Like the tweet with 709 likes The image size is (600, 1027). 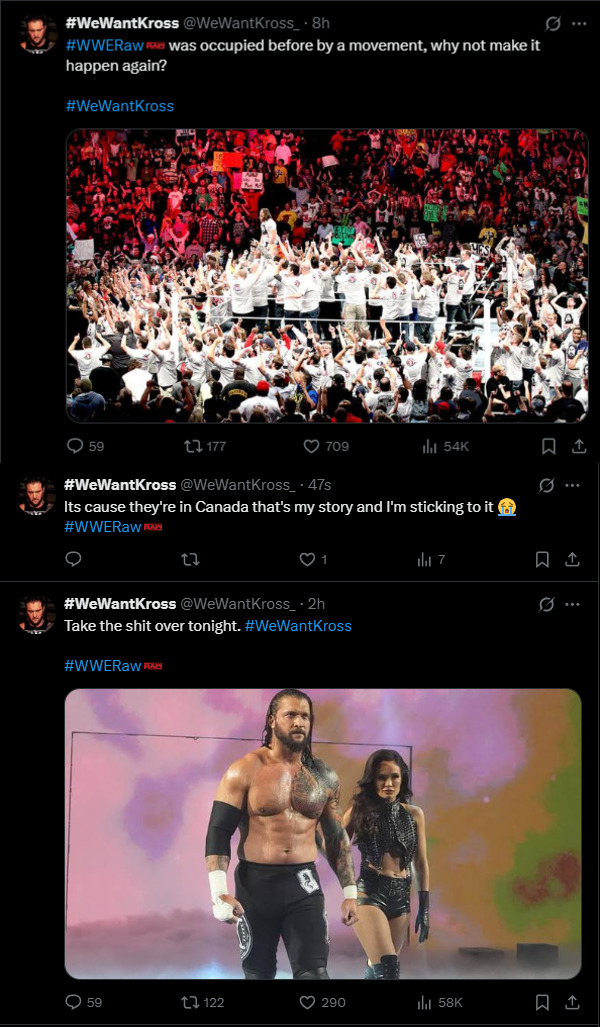(x=311, y=446)
